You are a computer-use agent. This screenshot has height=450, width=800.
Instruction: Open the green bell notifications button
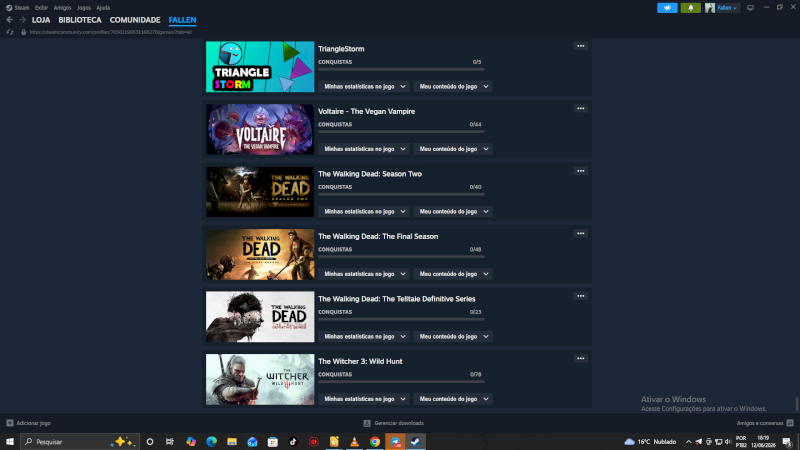click(x=690, y=8)
